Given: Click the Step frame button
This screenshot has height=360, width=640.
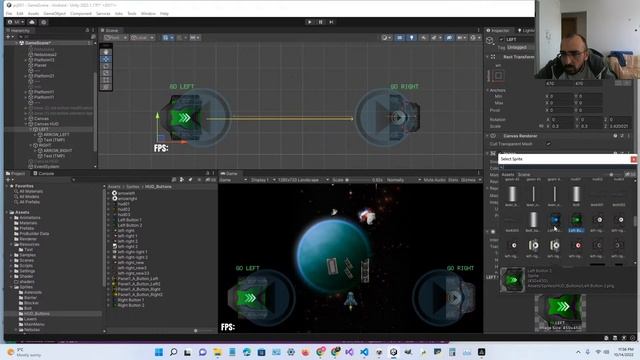Looking at the screenshot, I should point(331,22).
